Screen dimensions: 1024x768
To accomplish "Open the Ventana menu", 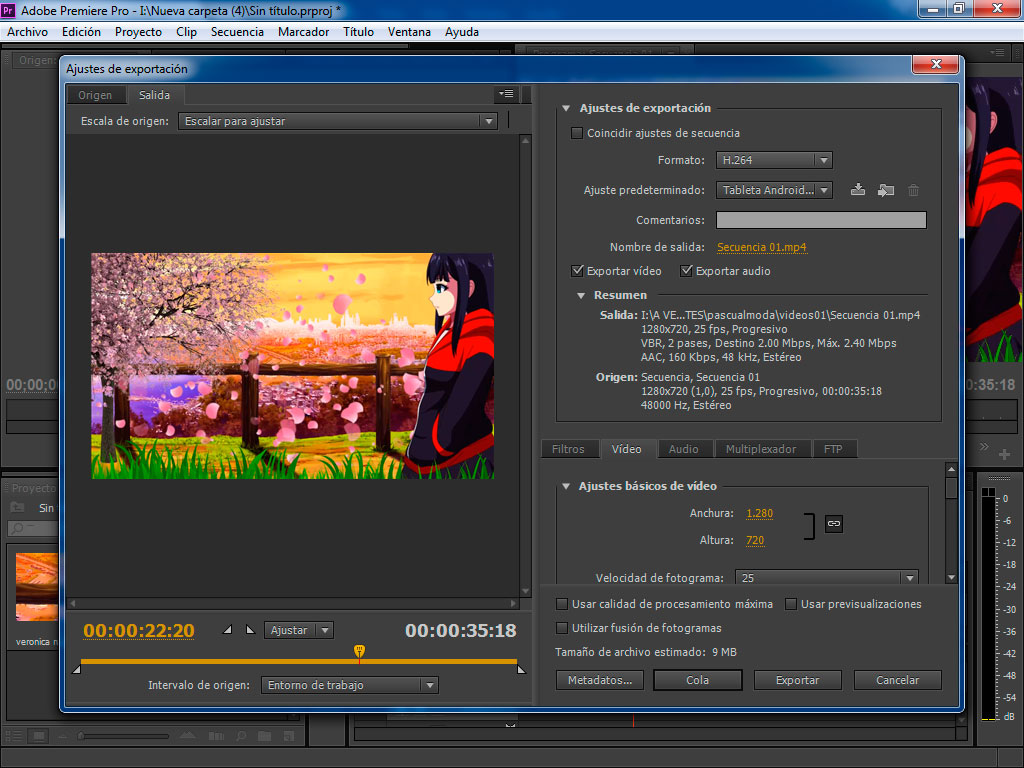I will 409,32.
